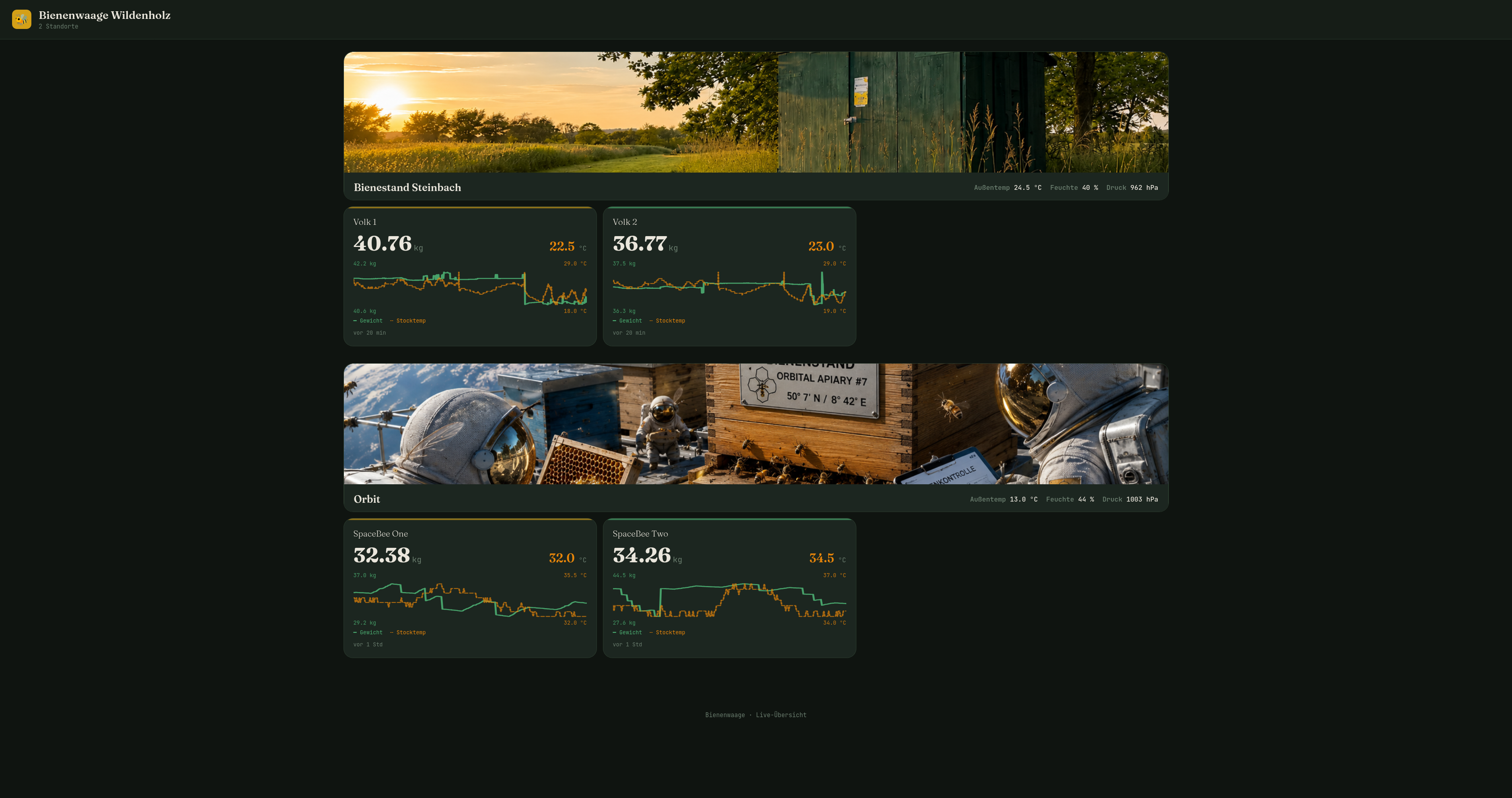Image resolution: width=1512 pixels, height=798 pixels.
Task: Toggle Gewicht legend in SpaceBee One chart
Action: pyautogui.click(x=368, y=633)
